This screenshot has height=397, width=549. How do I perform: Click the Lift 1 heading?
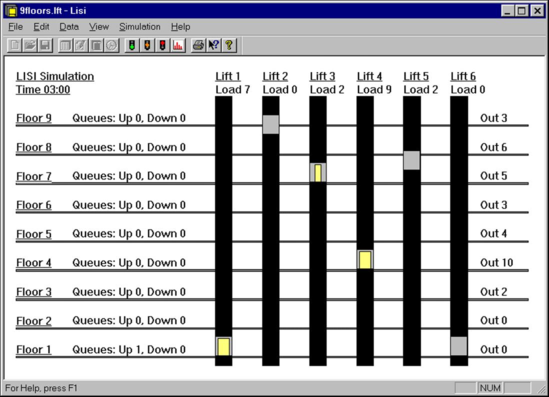click(x=228, y=76)
